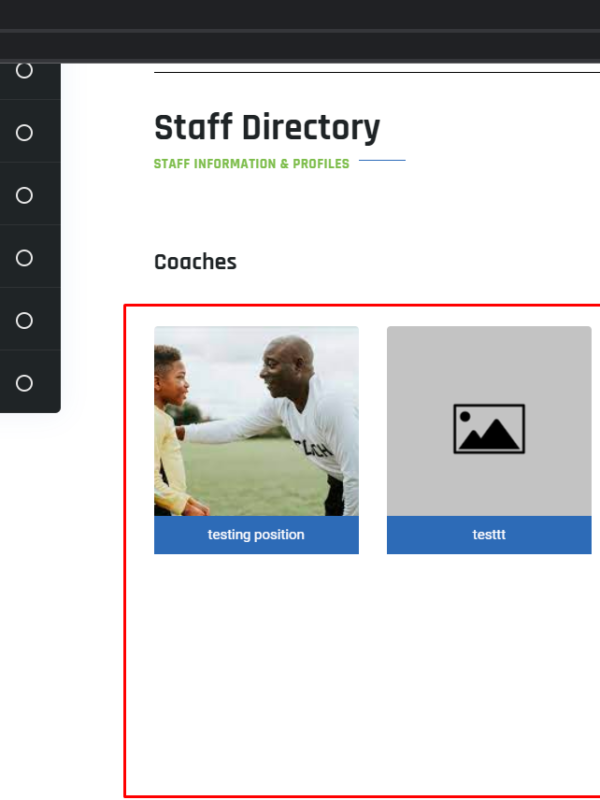The width and height of the screenshot is (600, 800).
Task: Select the 'Staff Directory' heading
Action: coord(267,128)
